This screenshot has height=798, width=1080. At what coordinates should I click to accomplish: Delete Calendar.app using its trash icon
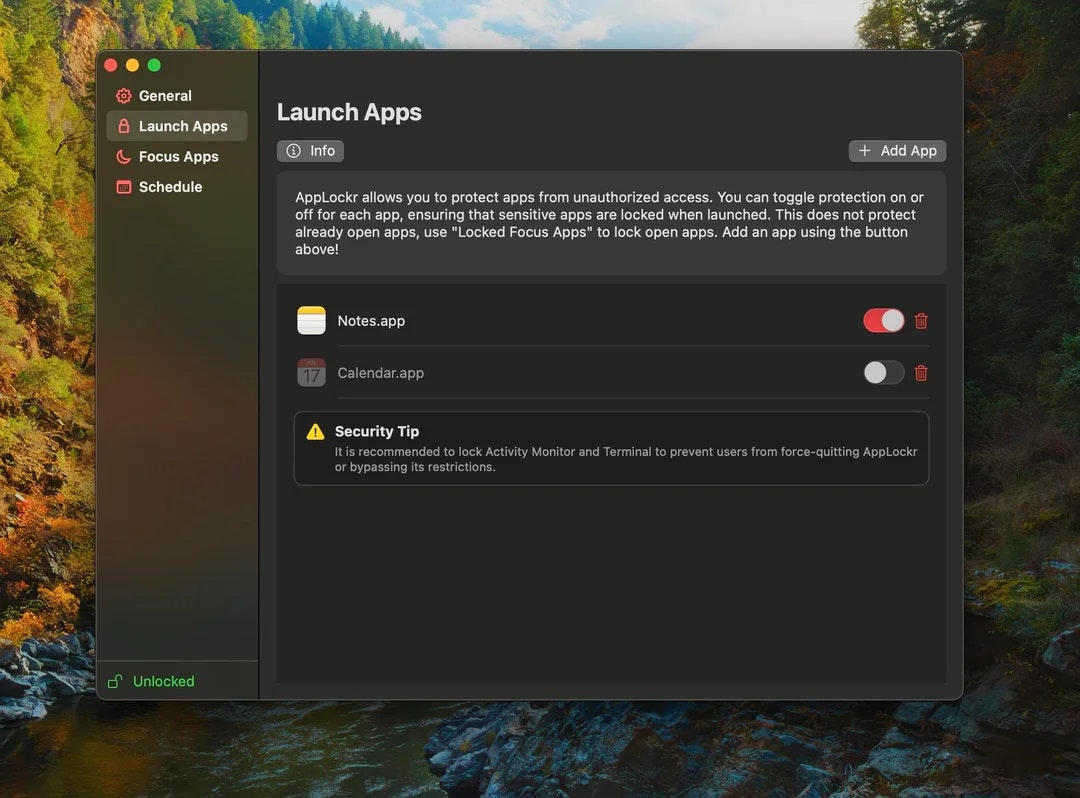tap(921, 373)
